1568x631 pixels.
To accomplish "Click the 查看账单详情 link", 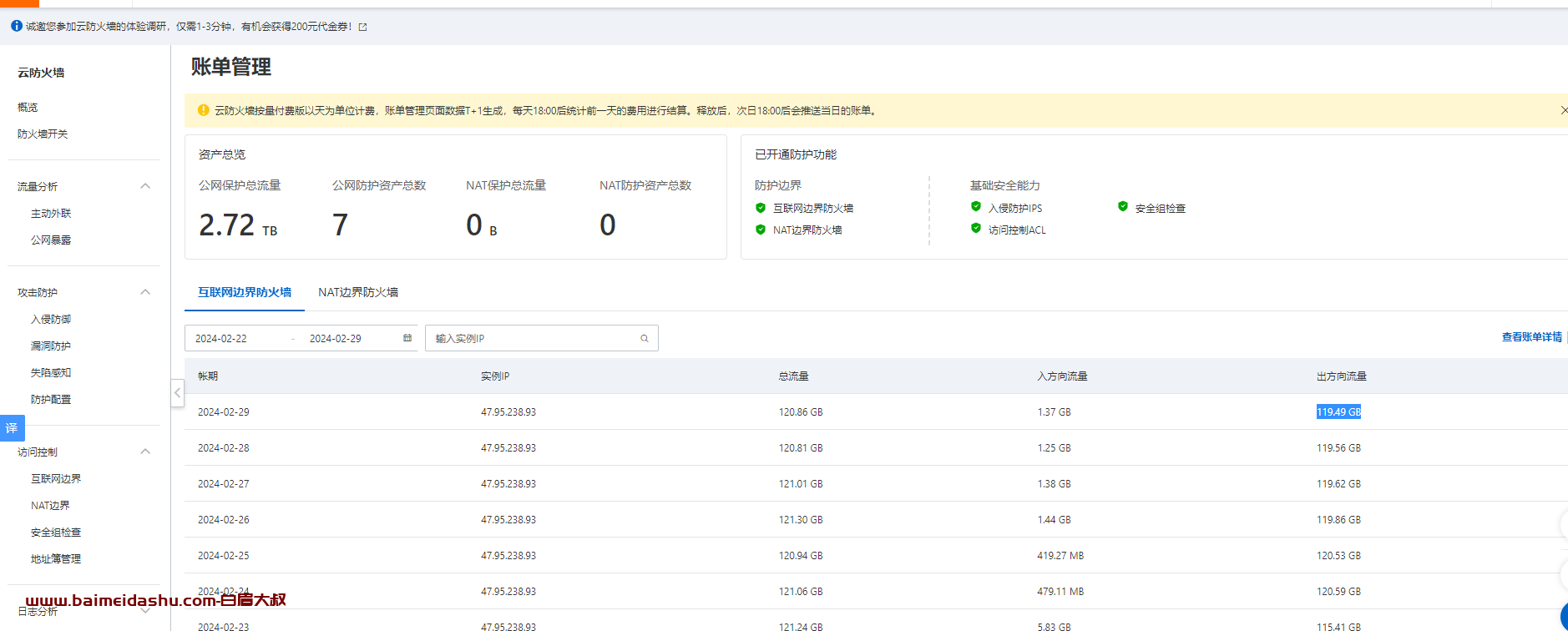I will 1532,337.
